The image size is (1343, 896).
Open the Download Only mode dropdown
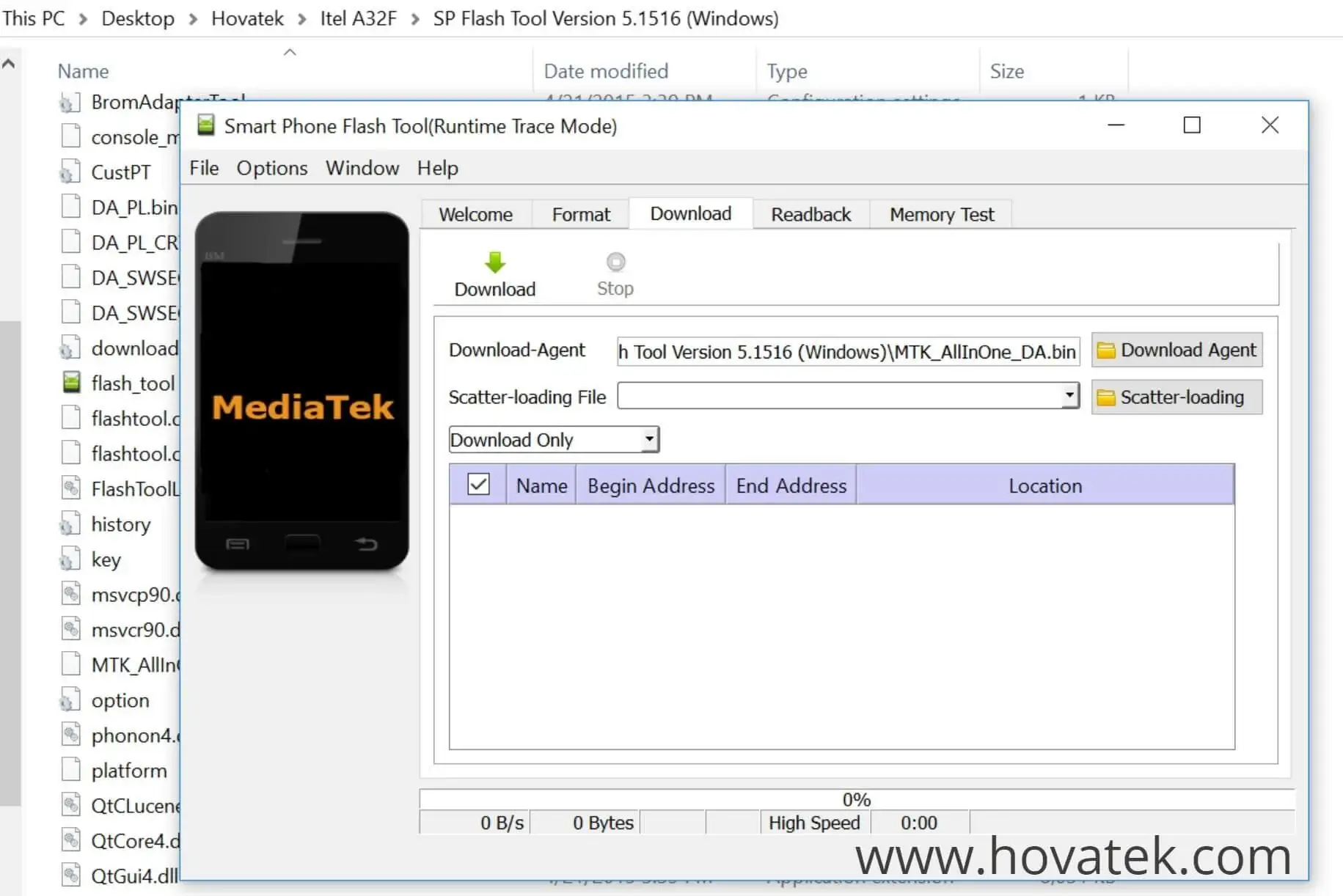point(648,439)
